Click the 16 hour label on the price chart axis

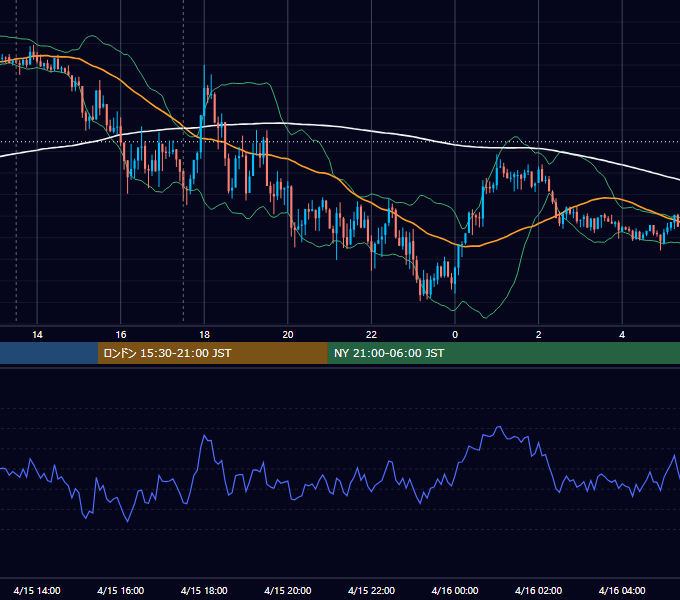(121, 335)
